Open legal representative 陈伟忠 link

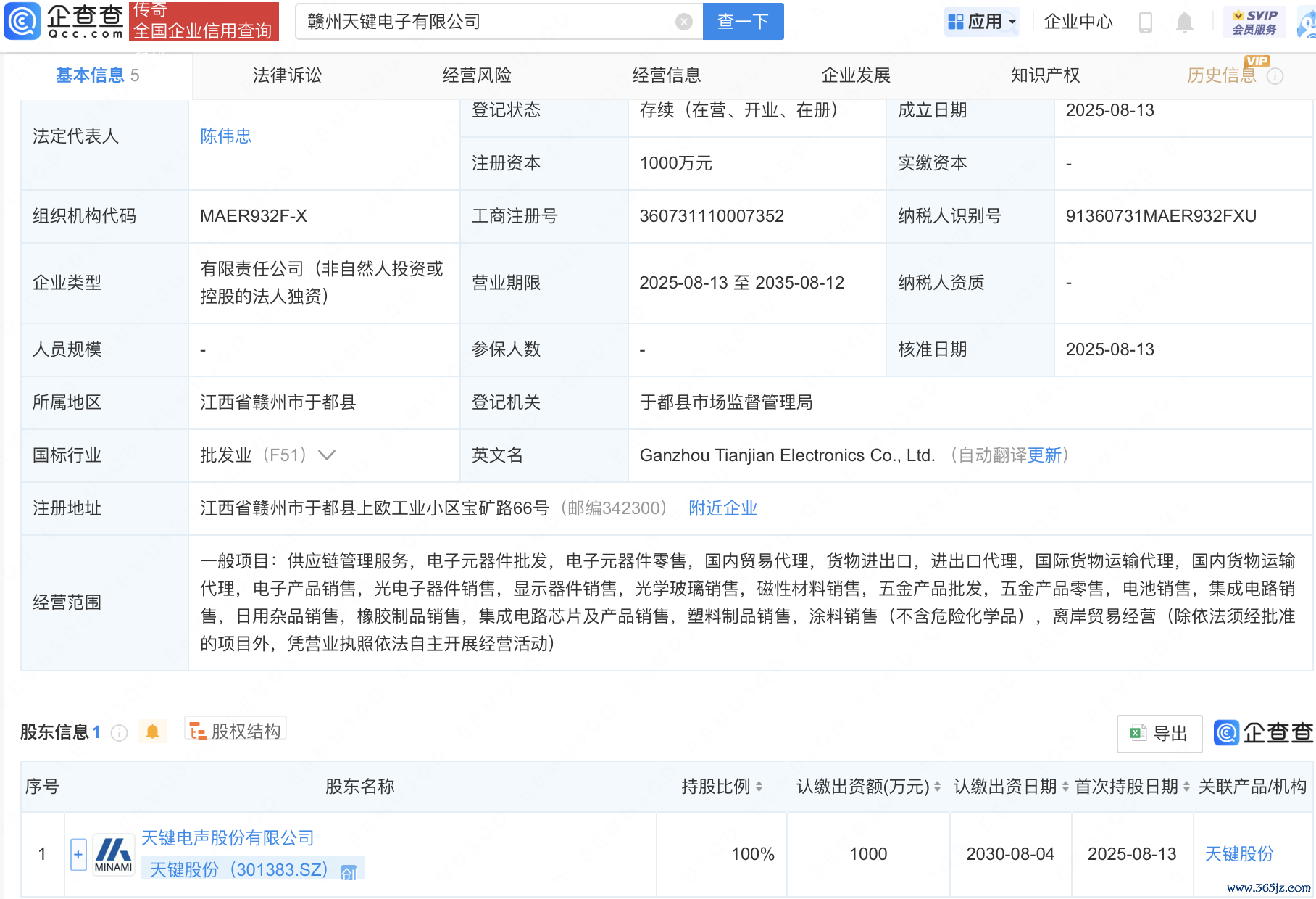point(225,136)
